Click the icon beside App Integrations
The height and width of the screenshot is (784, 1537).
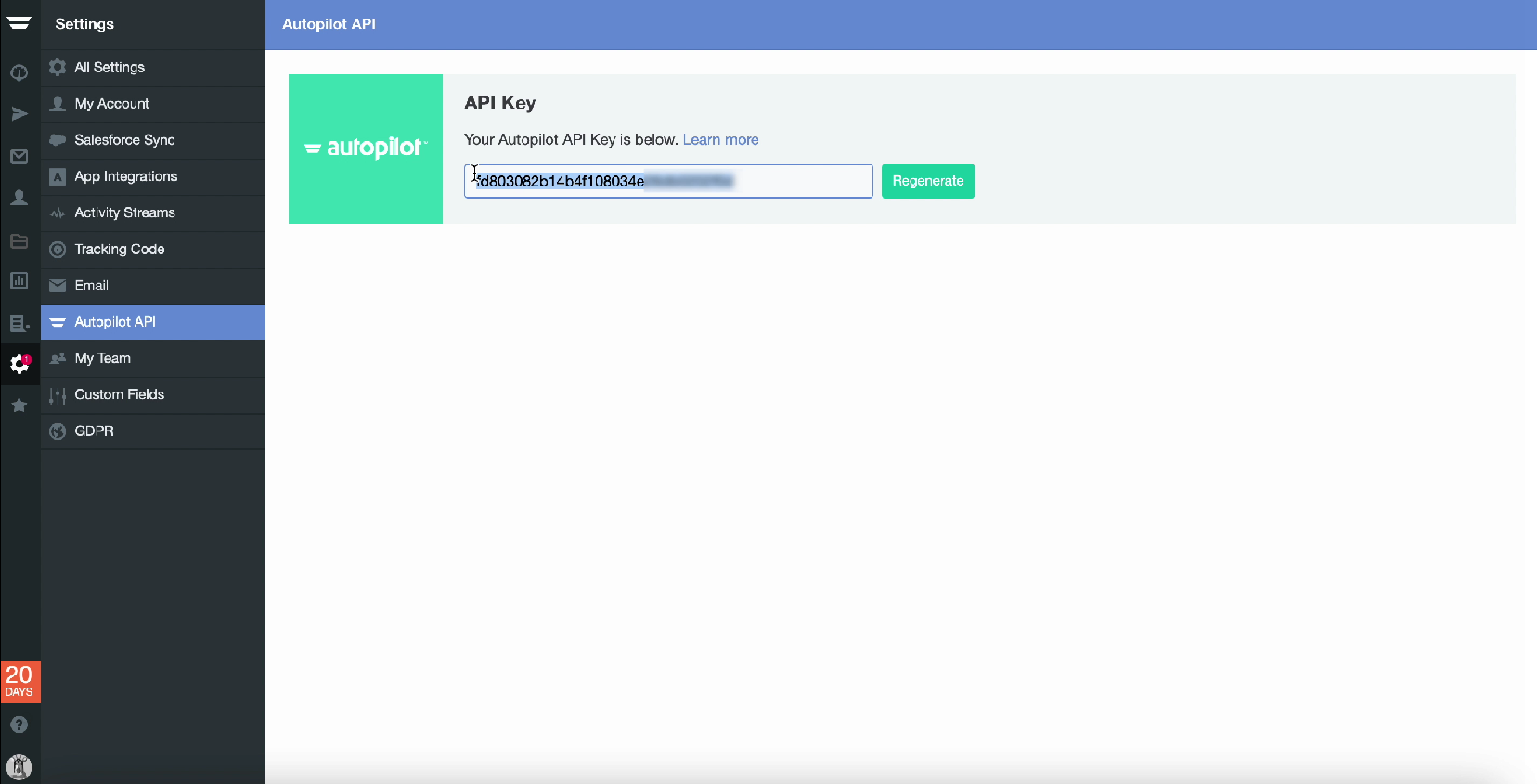58,176
